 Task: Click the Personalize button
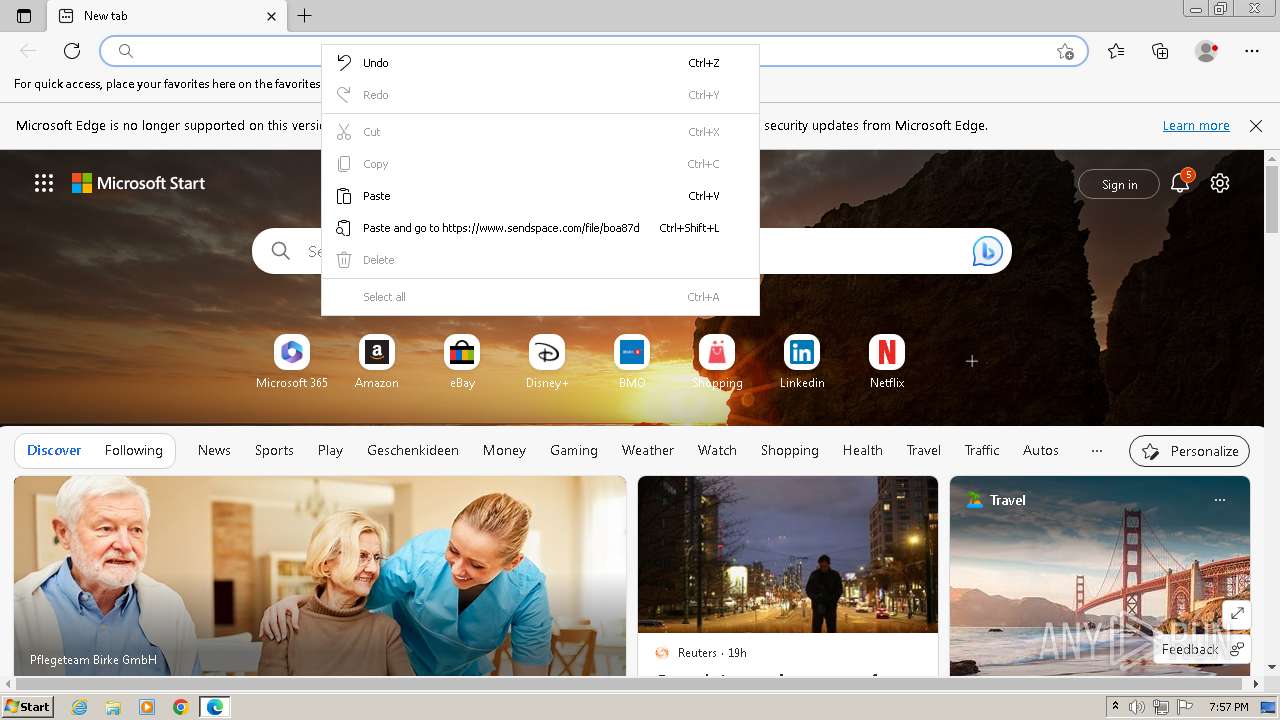[1189, 451]
